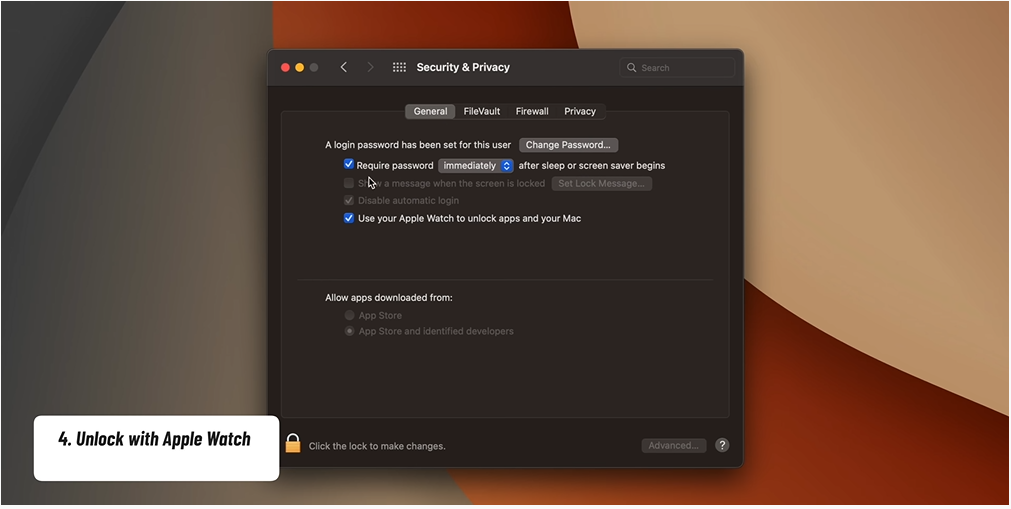The height and width of the screenshot is (509, 1011).
Task: Select App Store and identified developers option
Action: click(349, 331)
